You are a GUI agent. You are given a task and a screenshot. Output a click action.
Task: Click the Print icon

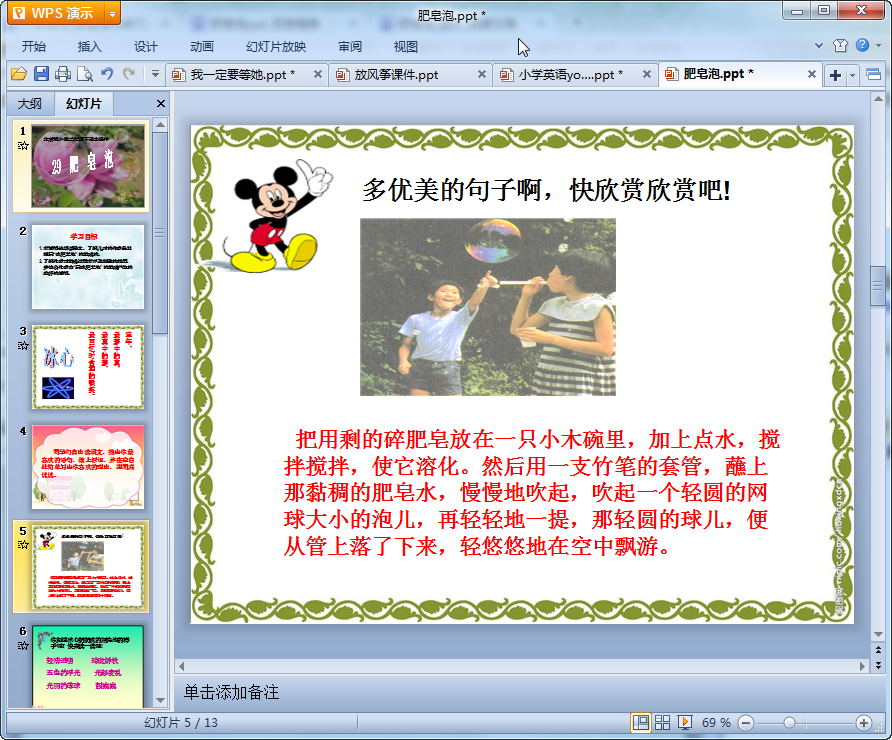coord(63,74)
